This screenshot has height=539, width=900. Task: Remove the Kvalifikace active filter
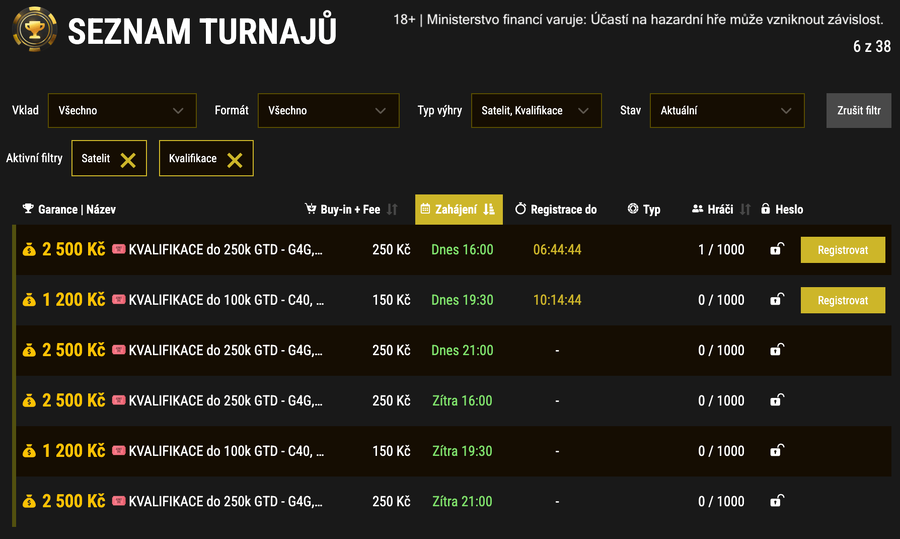[235, 160]
